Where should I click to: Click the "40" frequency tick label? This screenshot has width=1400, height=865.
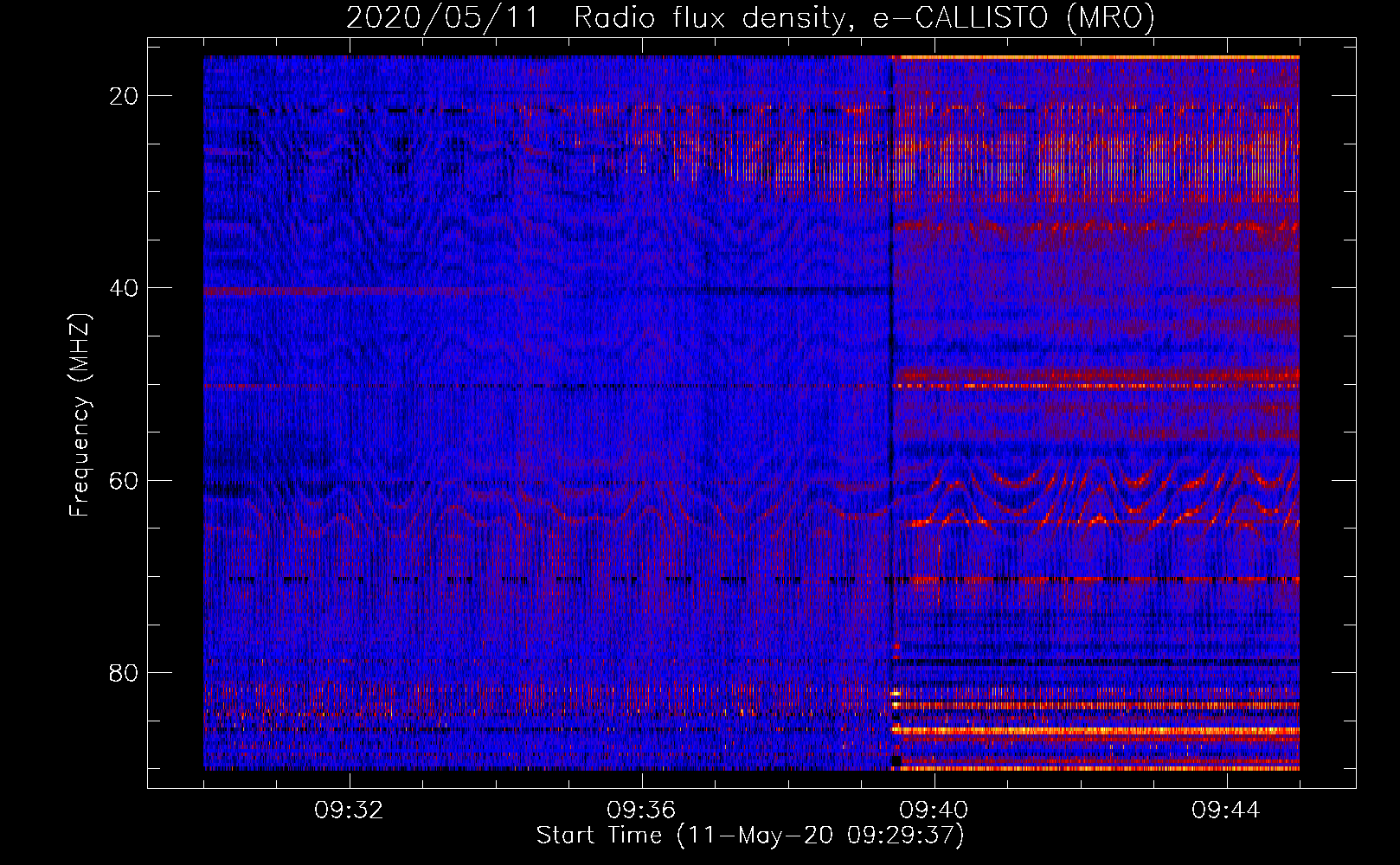click(x=124, y=288)
